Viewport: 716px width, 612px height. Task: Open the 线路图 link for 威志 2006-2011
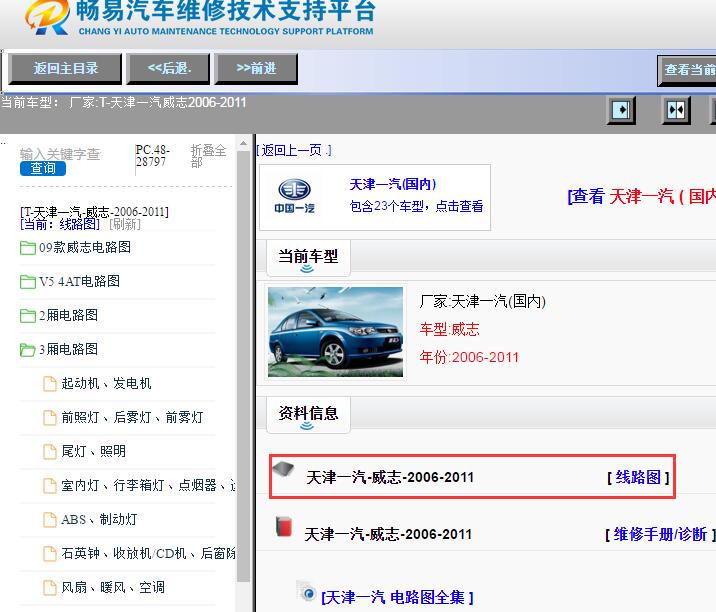(638, 477)
